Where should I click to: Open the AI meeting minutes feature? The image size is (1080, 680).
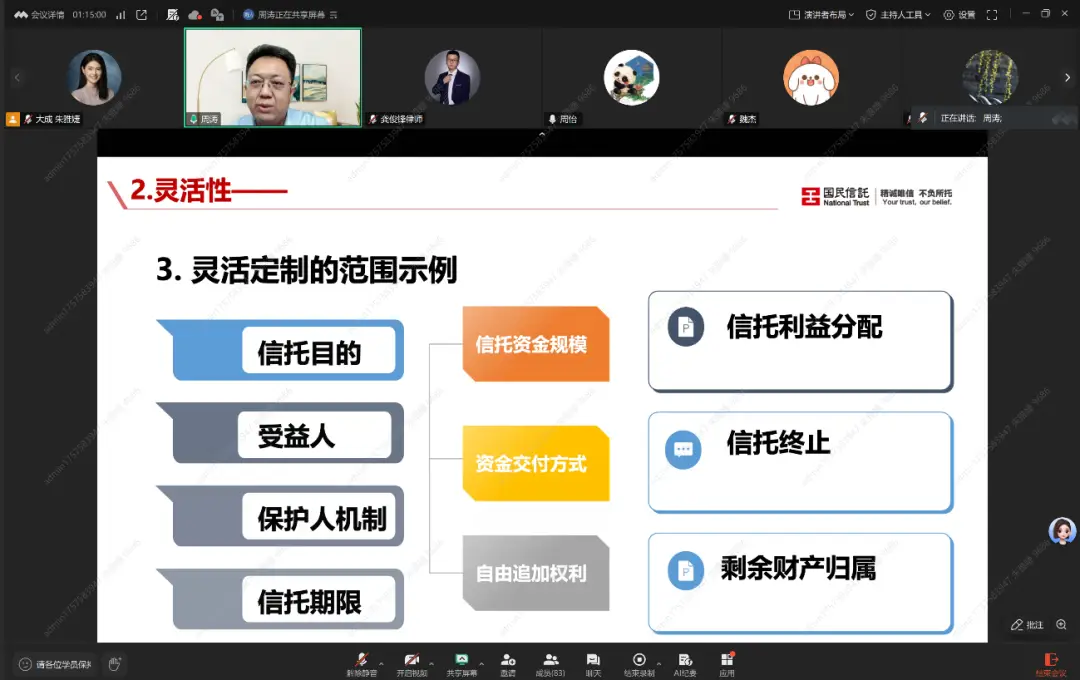coord(685,661)
